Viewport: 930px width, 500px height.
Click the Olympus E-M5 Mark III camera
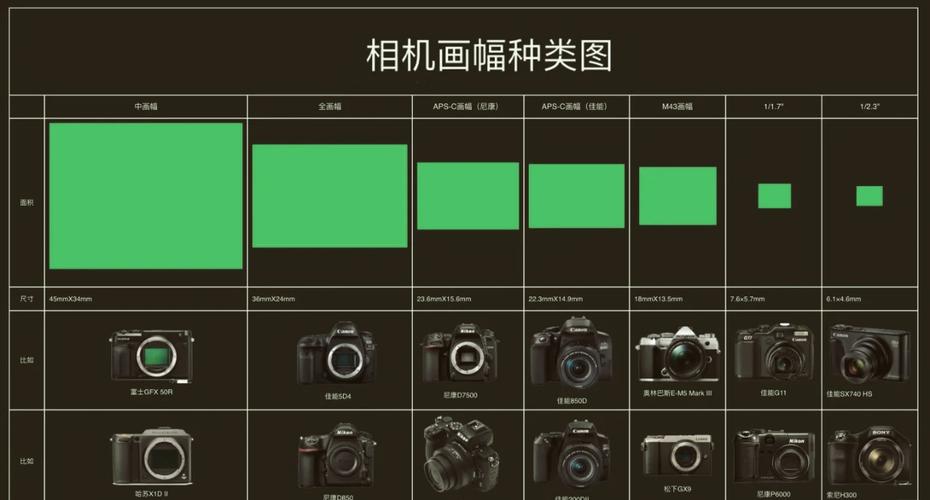[x=677, y=354]
